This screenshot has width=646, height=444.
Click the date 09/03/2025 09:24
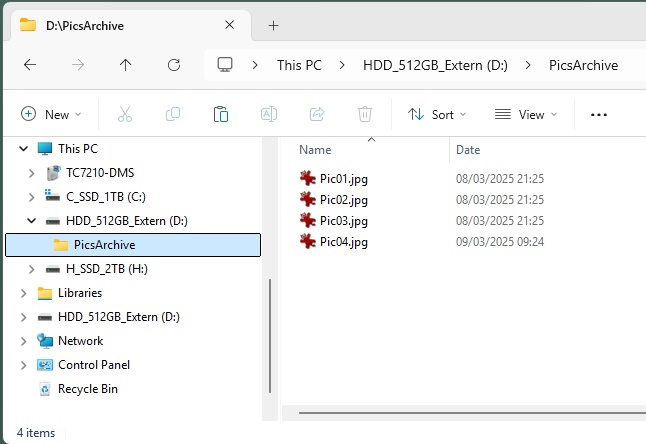(500, 242)
